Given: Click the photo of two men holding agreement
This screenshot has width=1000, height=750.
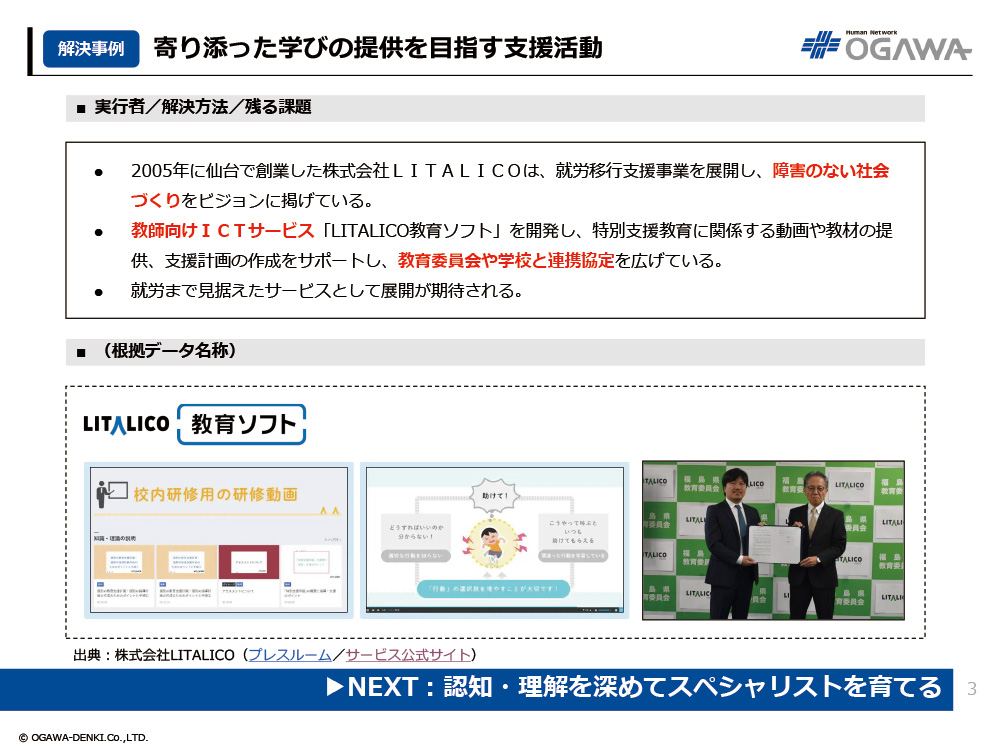Looking at the screenshot, I should point(772,540).
